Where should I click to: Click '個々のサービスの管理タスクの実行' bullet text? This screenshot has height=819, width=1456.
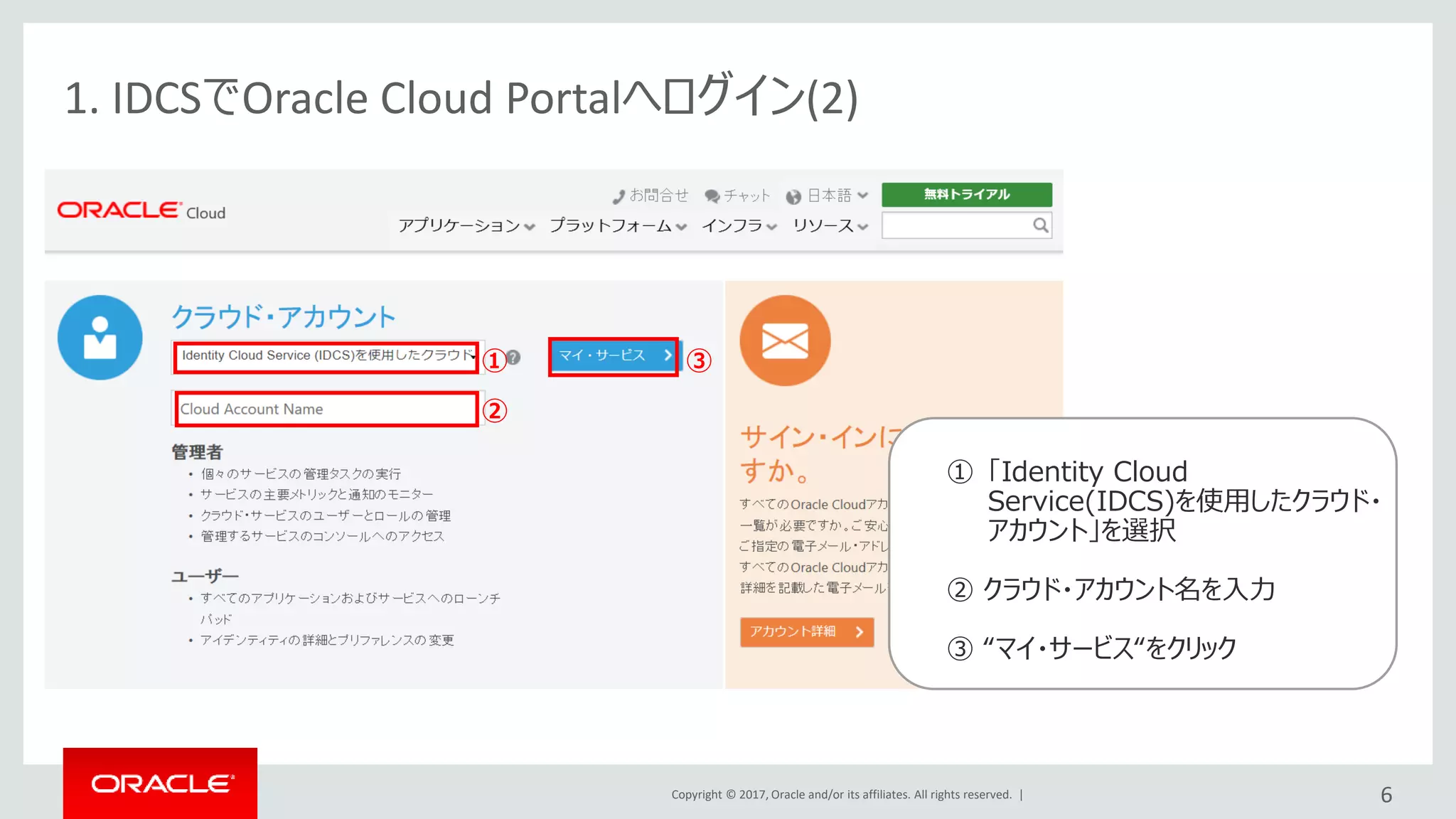tap(301, 474)
